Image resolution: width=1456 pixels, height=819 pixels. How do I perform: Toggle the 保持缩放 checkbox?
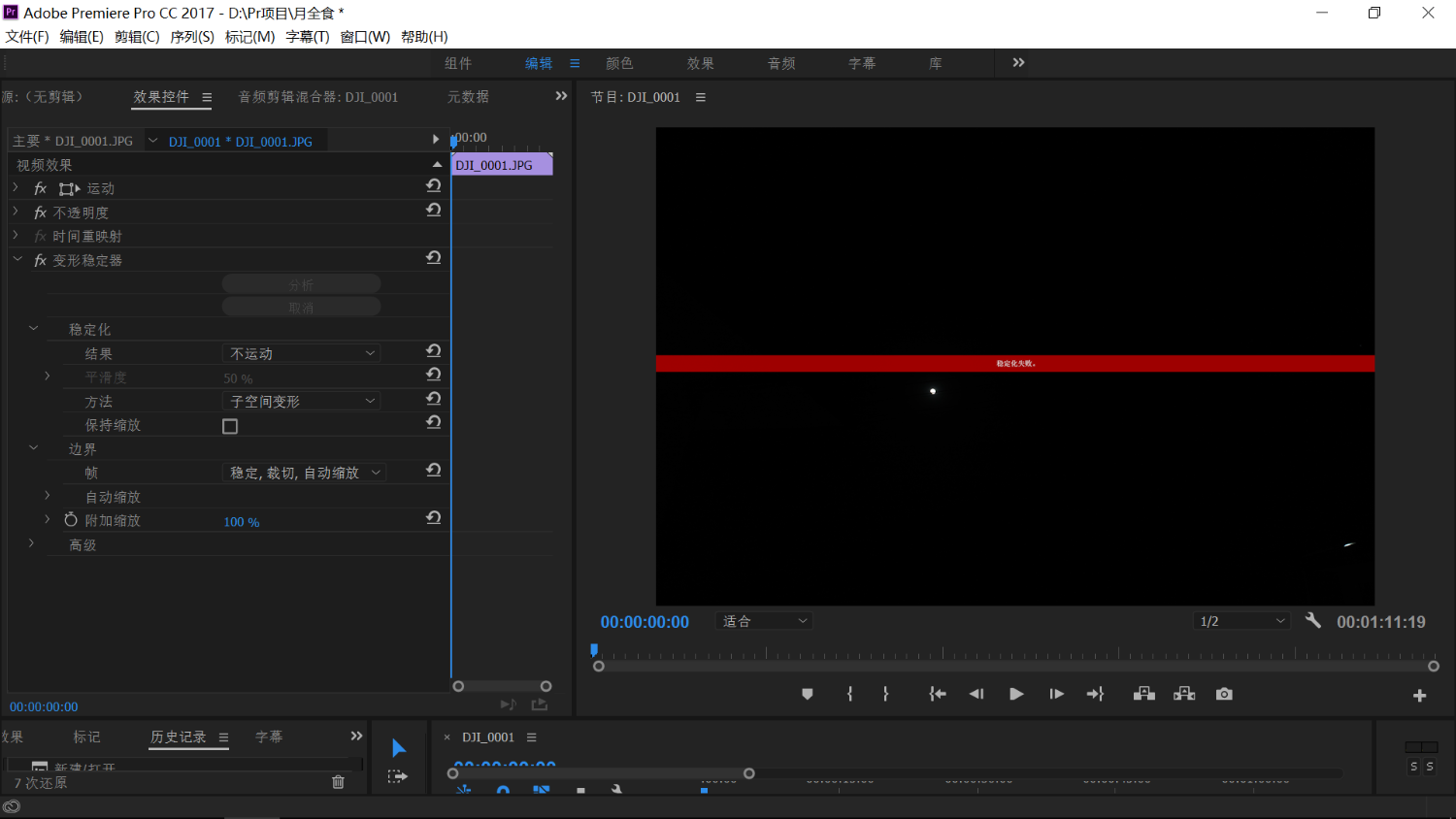(230, 426)
